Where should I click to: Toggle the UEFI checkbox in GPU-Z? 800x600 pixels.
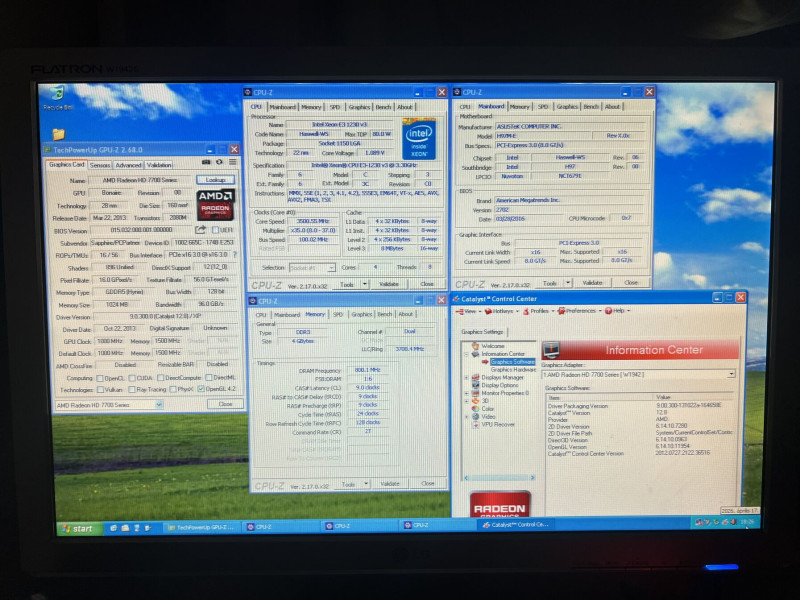tap(215, 230)
